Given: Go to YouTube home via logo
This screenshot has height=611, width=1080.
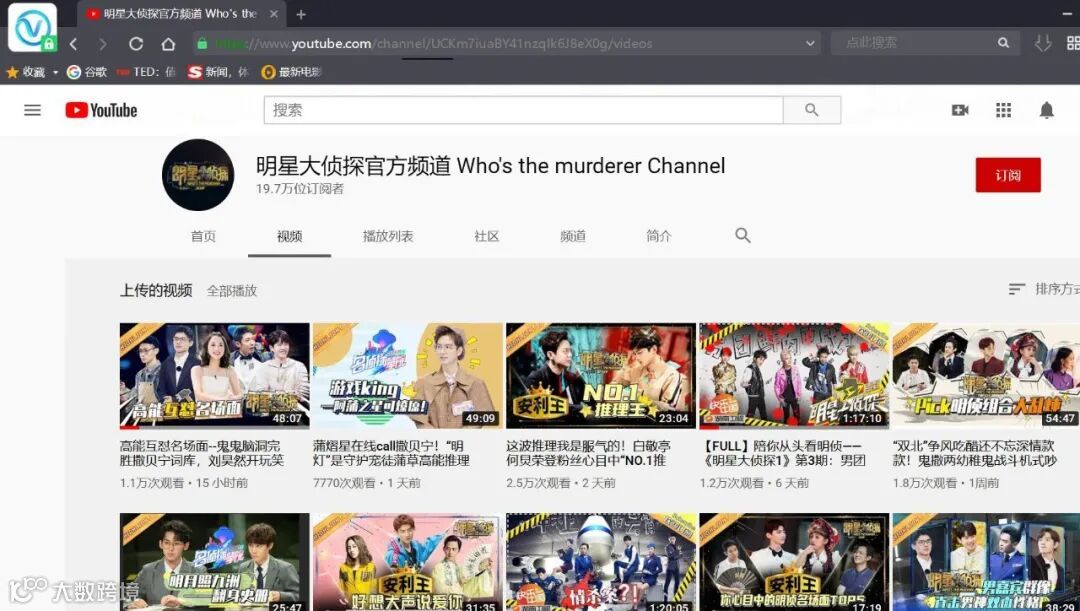Looking at the screenshot, I should pyautogui.click(x=101, y=110).
